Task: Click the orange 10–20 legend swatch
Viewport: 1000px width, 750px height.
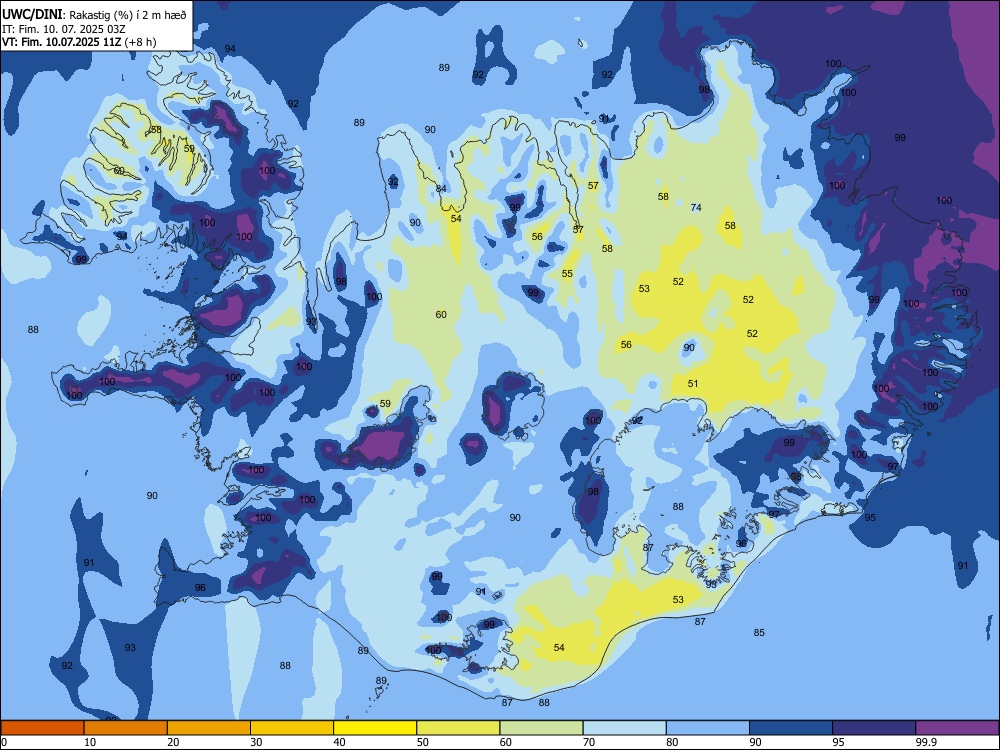Action: [126, 728]
